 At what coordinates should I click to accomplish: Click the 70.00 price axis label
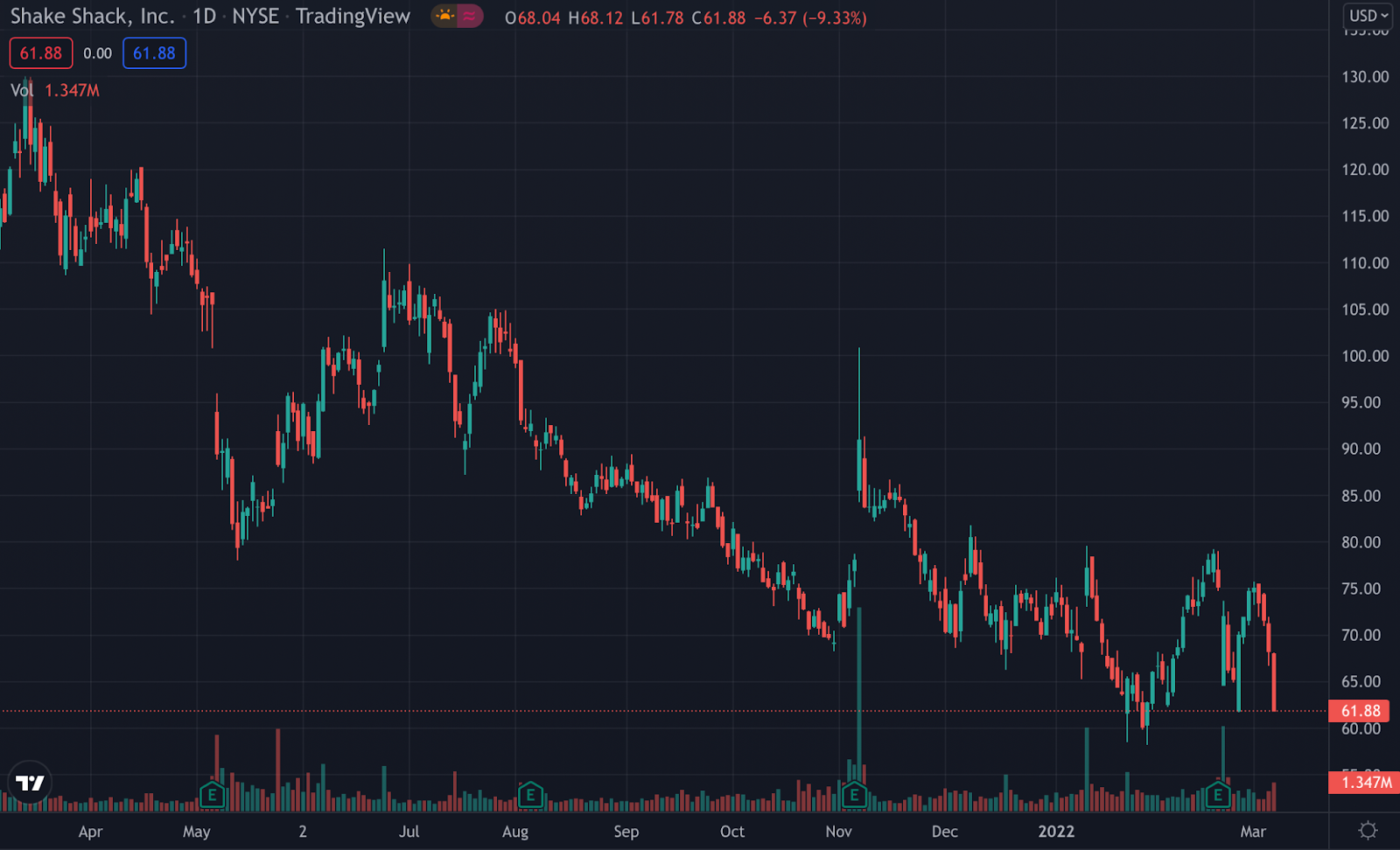pyautogui.click(x=1361, y=635)
